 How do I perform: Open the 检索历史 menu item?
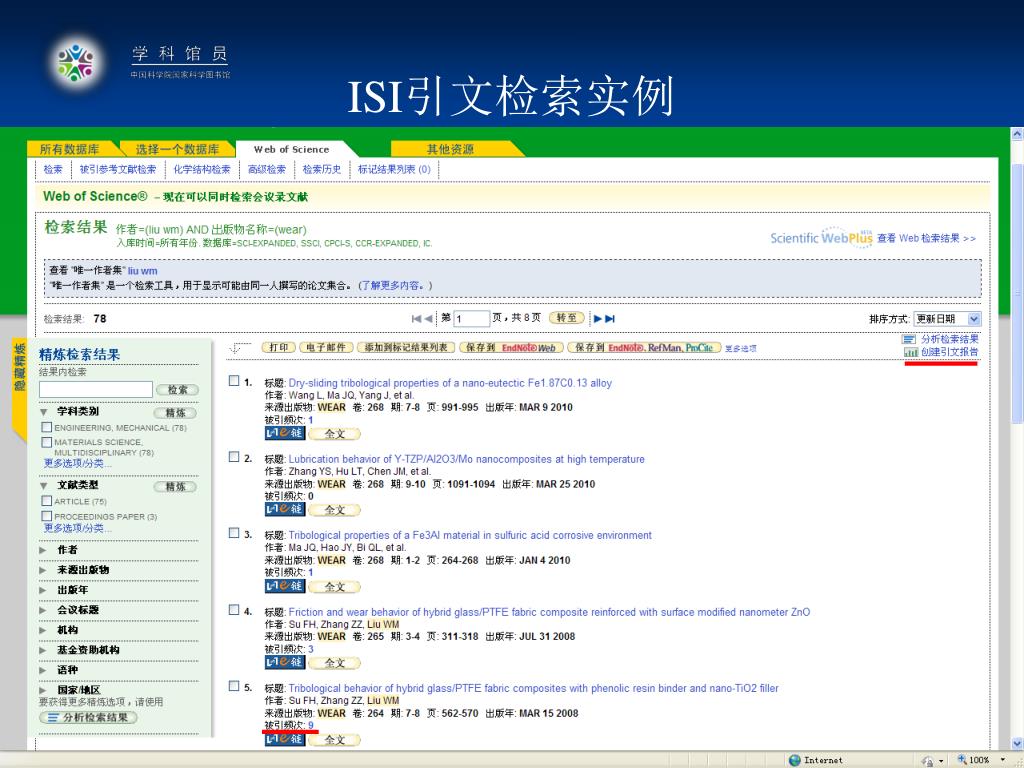point(322,169)
